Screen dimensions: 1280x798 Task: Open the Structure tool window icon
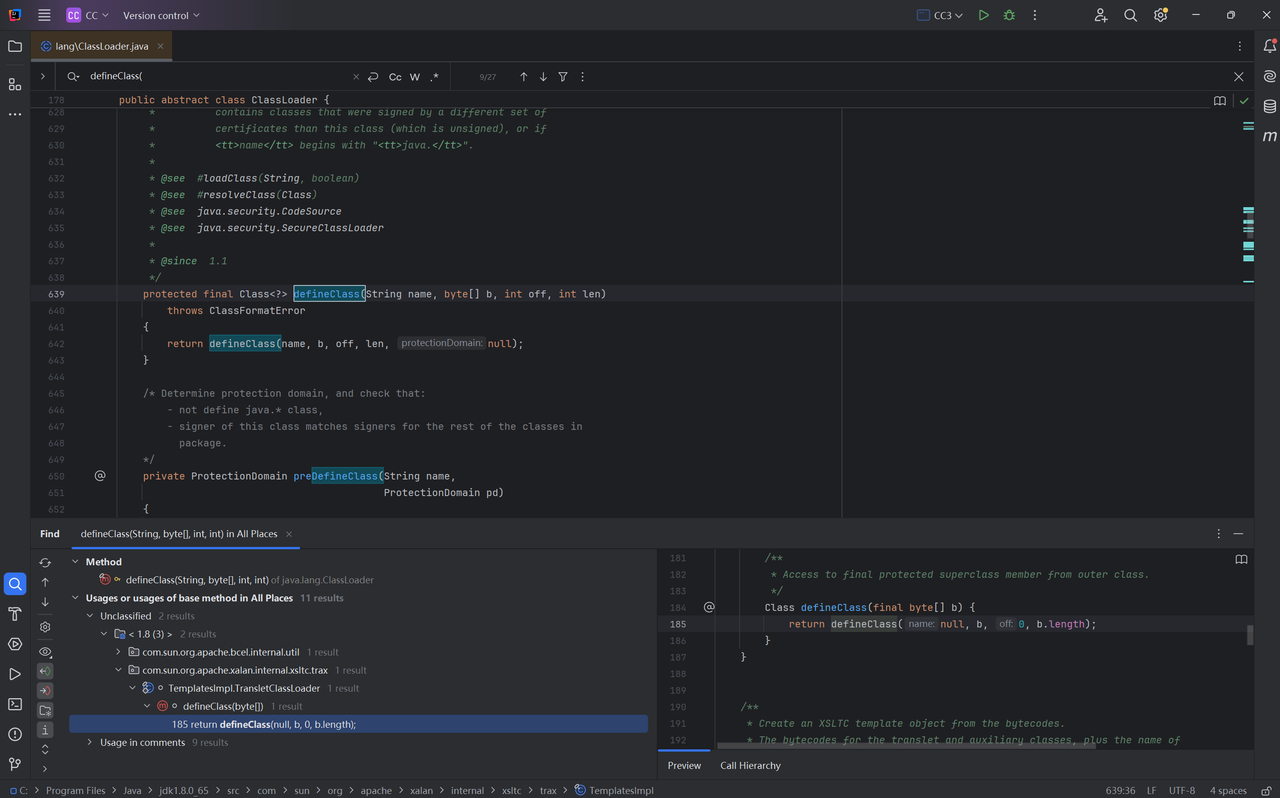point(15,84)
